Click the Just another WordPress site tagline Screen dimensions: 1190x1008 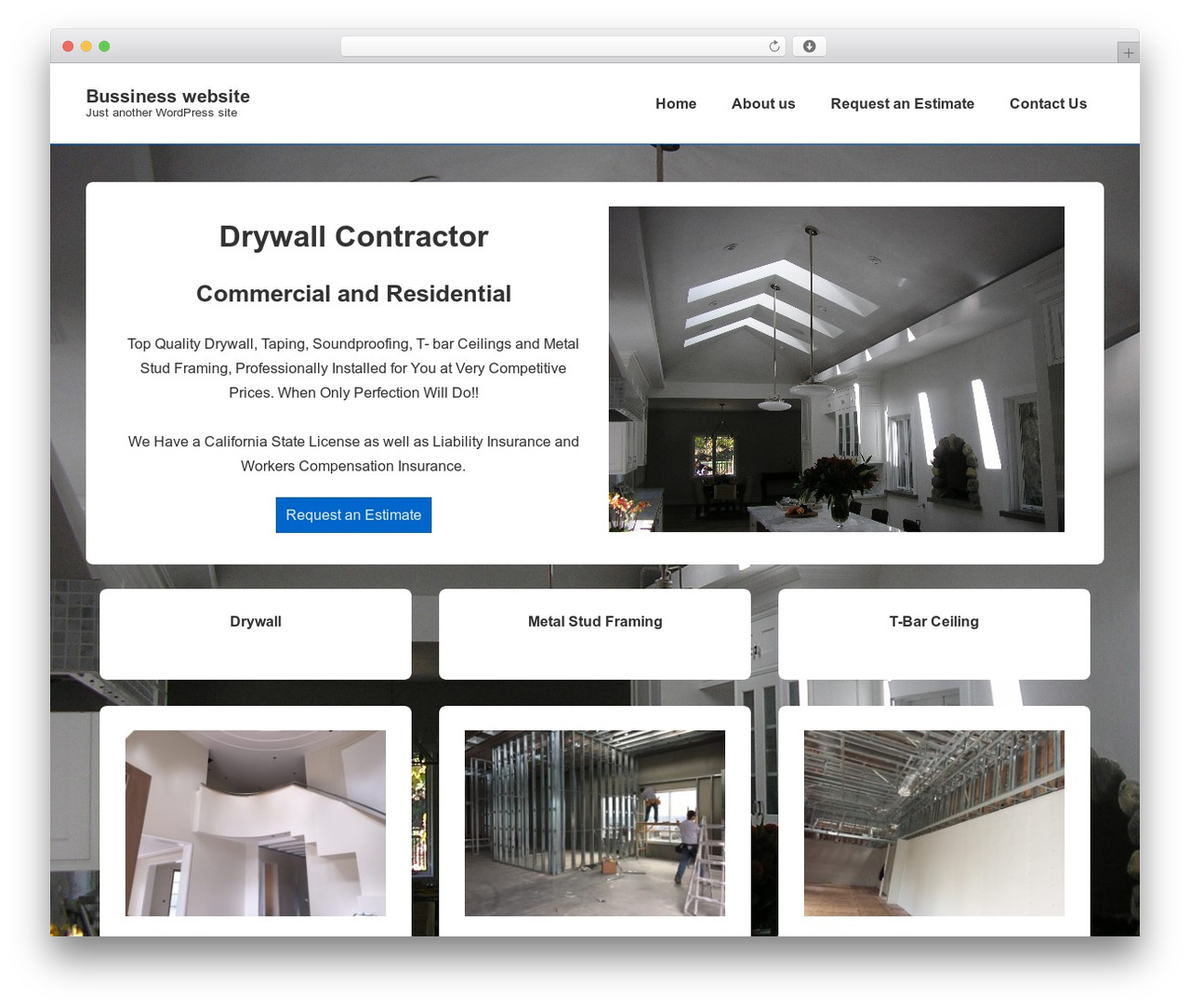point(162,113)
